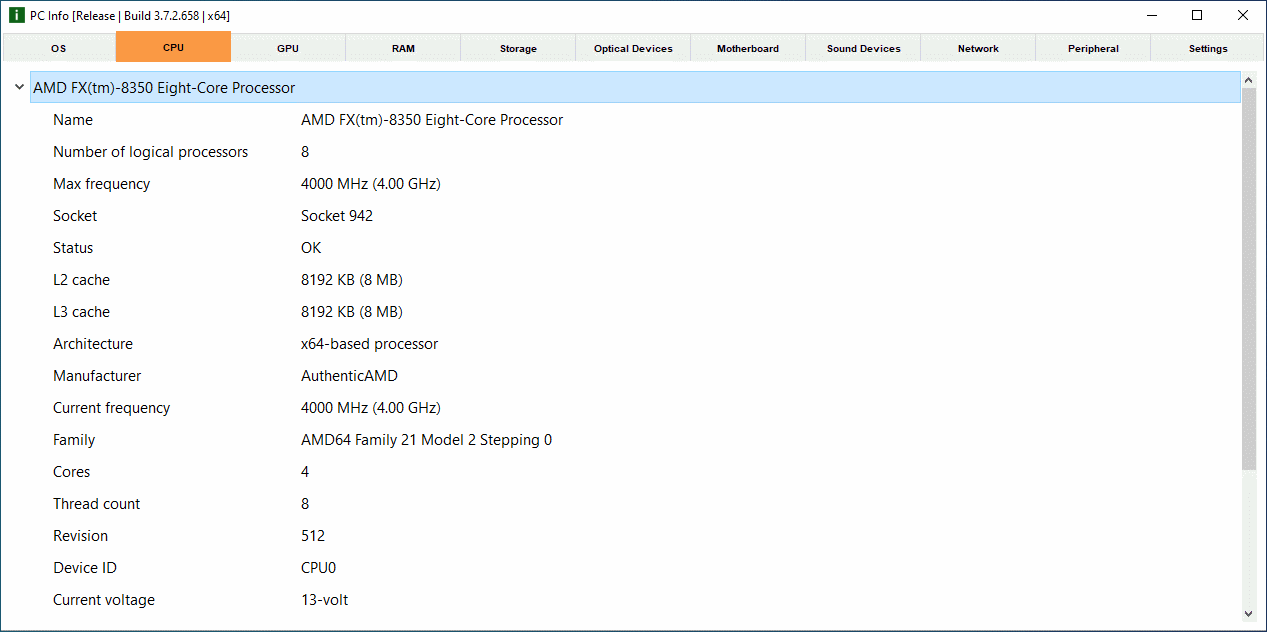The height and width of the screenshot is (632, 1267).
Task: Close the PC Info window
Action: 1243,15
